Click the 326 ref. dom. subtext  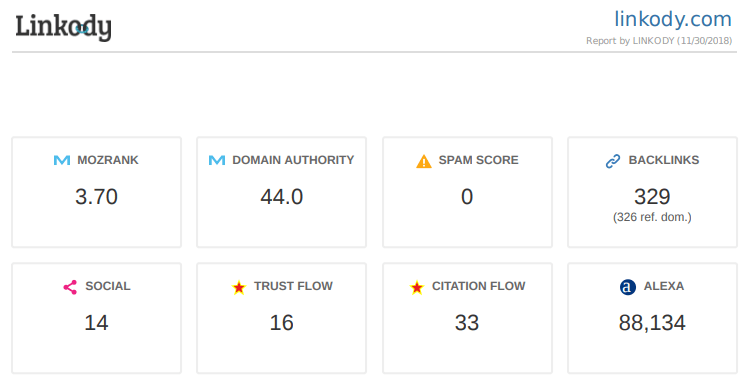click(x=652, y=218)
